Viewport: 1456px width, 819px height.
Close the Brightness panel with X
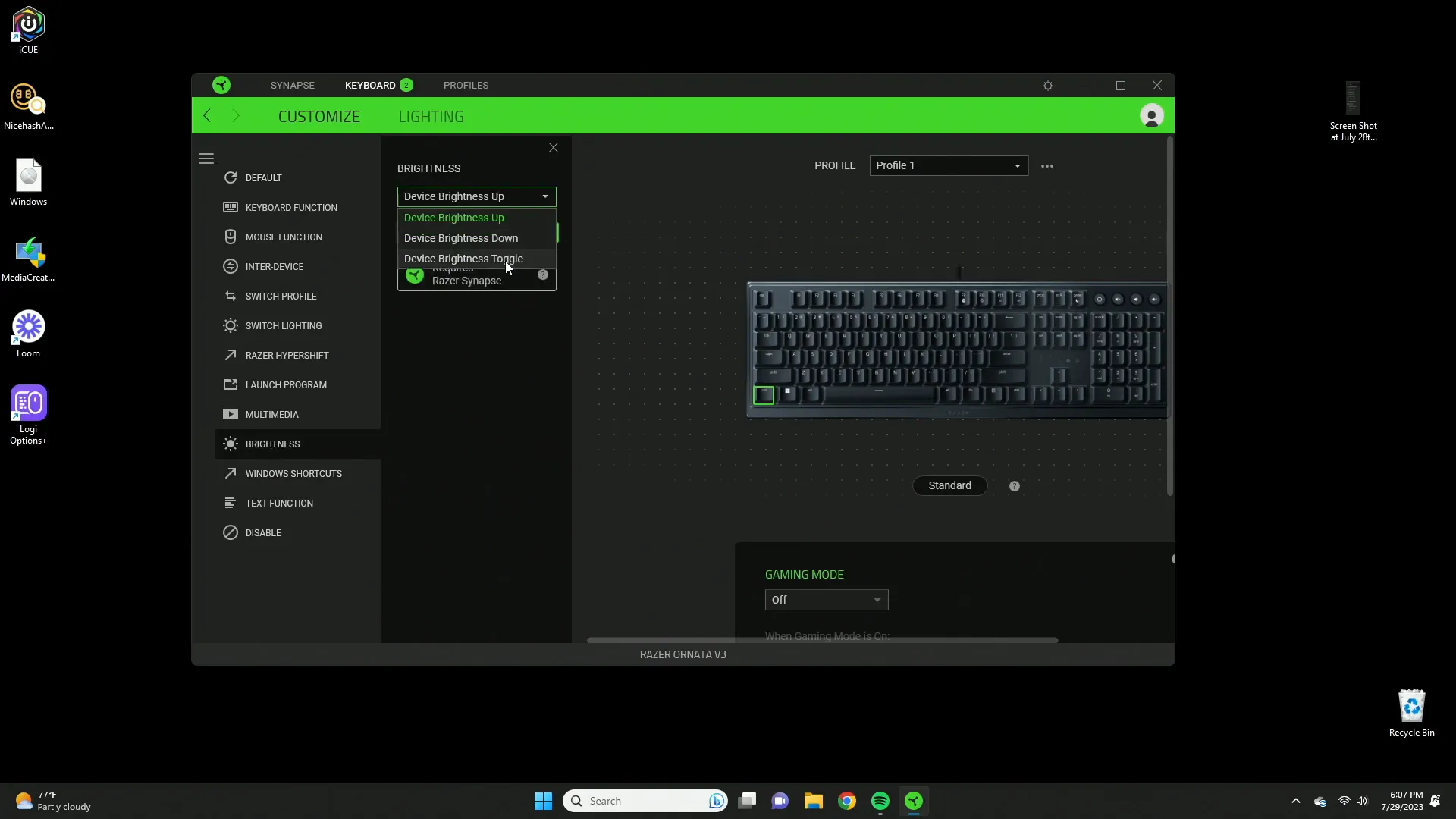click(x=554, y=148)
